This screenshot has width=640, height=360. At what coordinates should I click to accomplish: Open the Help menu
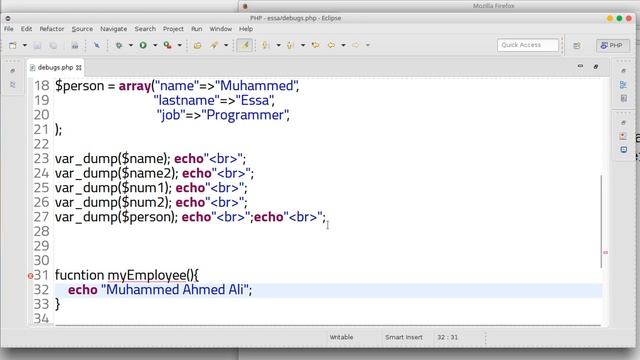246,29
